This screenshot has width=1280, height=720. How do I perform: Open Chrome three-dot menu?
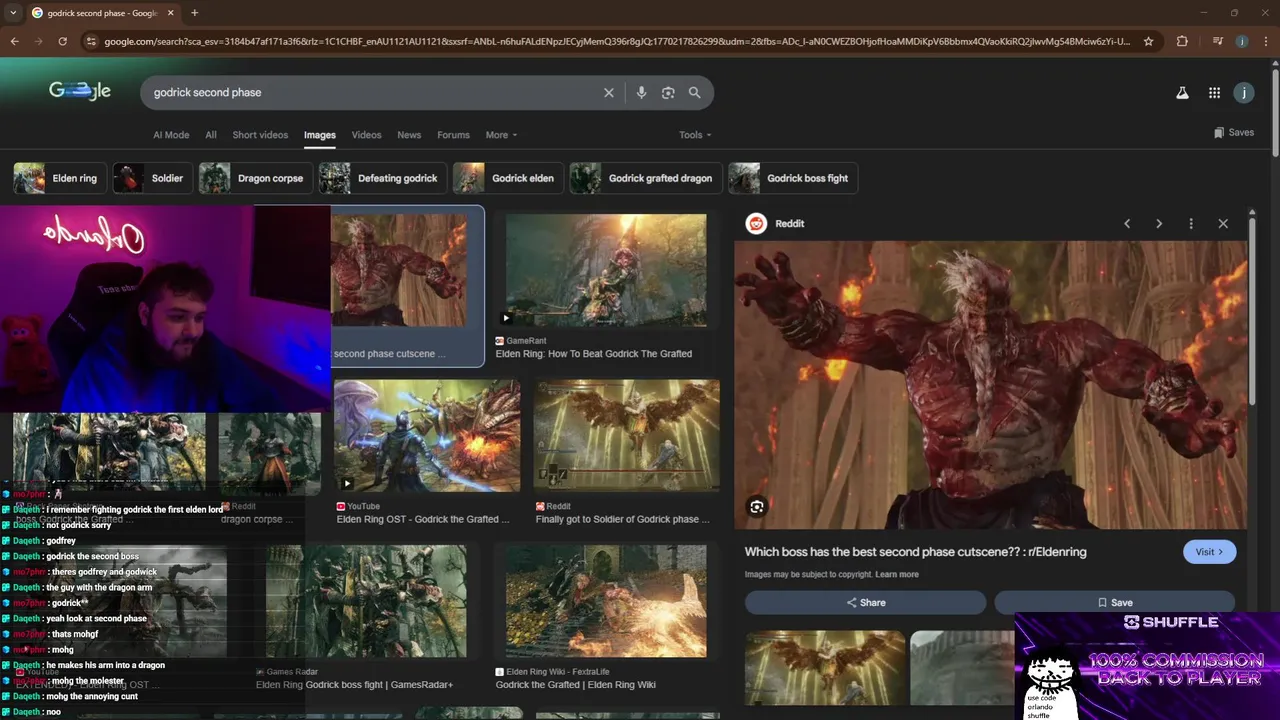(1265, 41)
